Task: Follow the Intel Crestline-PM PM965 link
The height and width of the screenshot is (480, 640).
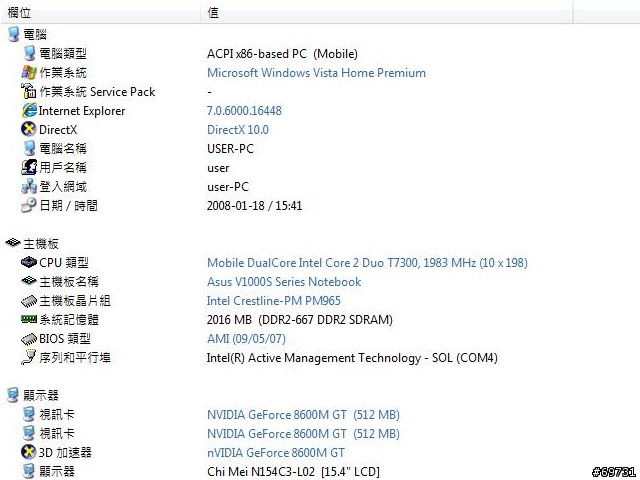Action: [273, 301]
